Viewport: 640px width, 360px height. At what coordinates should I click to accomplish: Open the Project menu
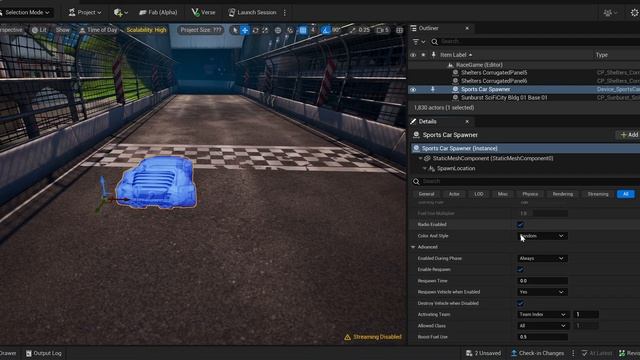pyautogui.click(x=85, y=12)
